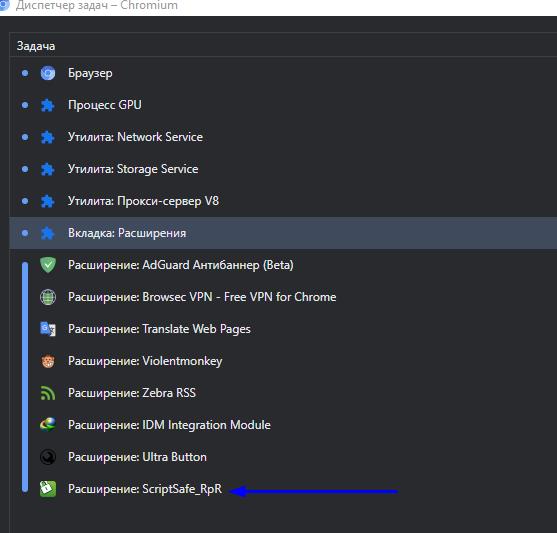The width and height of the screenshot is (557, 533).
Task: Click the puzzle icon beside Процесс GPU
Action: pyautogui.click(x=48, y=105)
